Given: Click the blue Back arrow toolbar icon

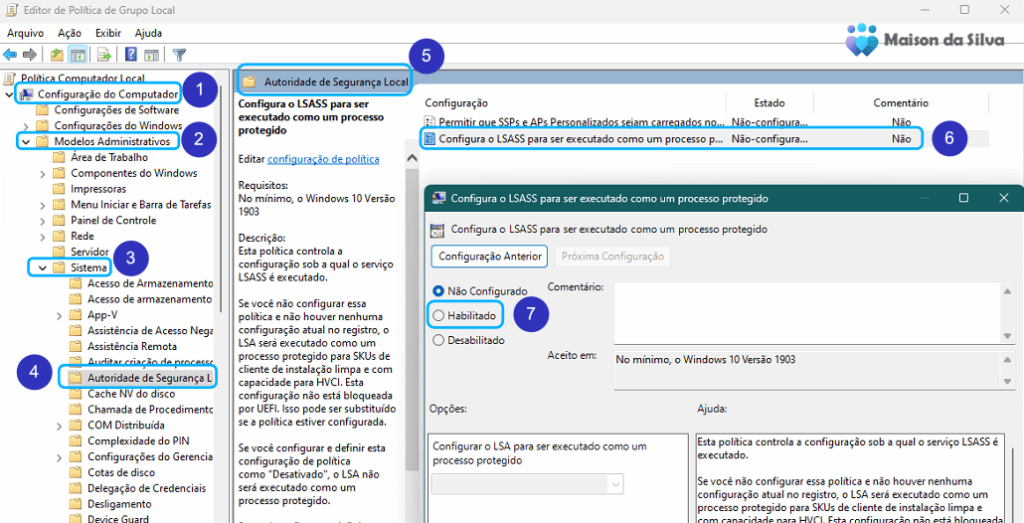Looking at the screenshot, I should click(x=10, y=54).
